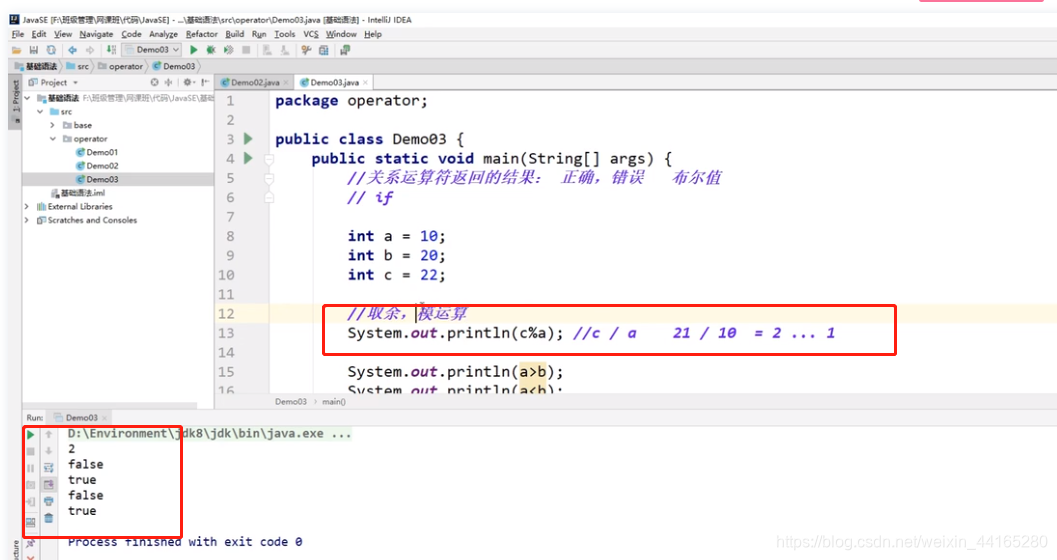Click Print icon in Run console toolbar

49,501
